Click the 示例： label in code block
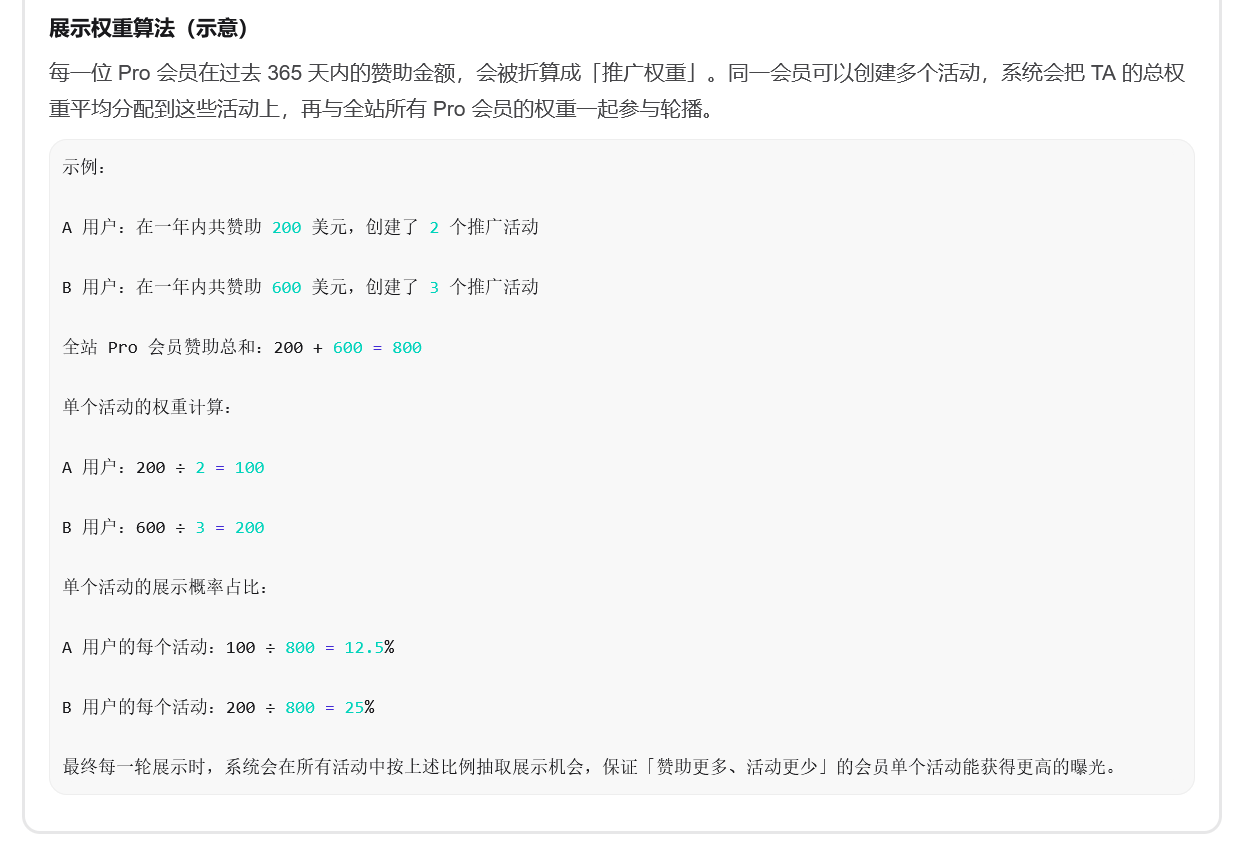Viewport: 1237px width, 855px height. 85,167
